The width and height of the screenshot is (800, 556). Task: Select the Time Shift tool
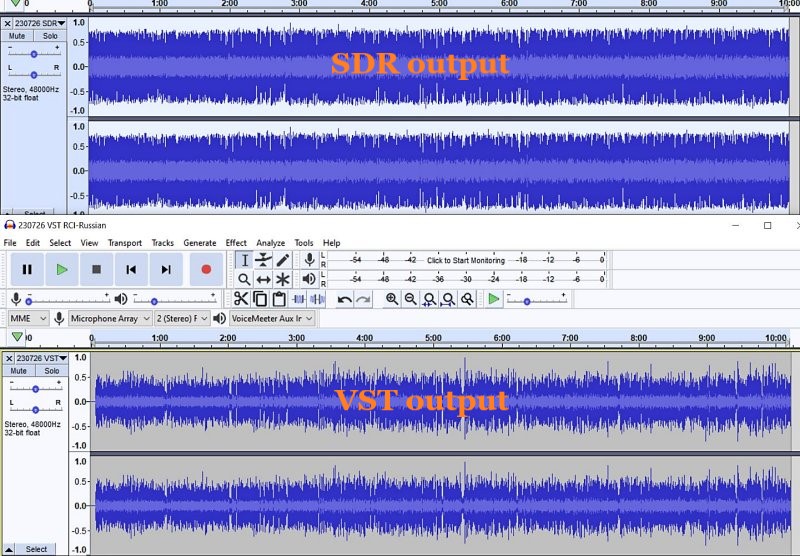pos(263,279)
